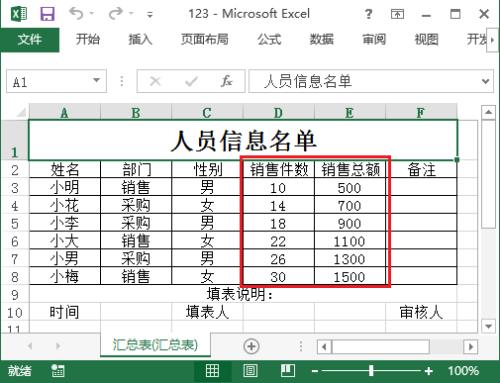
Task: Switch to Page Break Preview
Action: pos(288,371)
